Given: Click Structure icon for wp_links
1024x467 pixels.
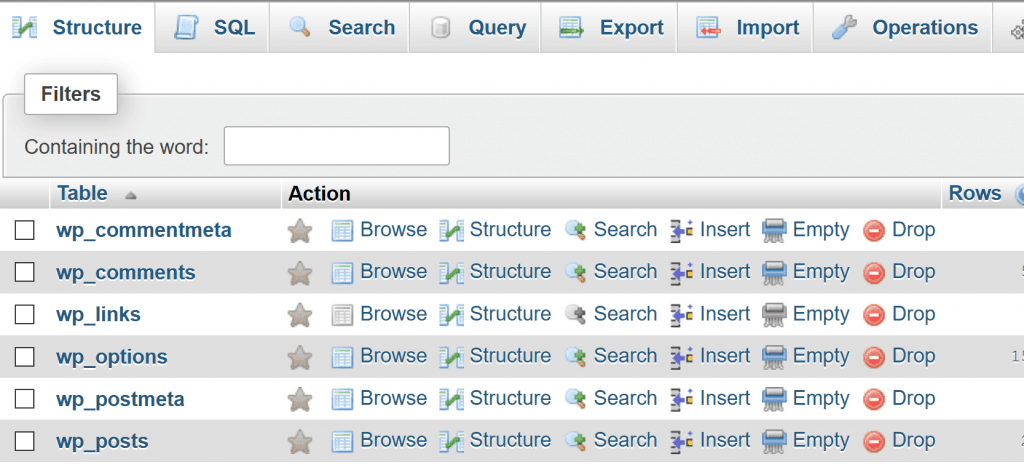Looking at the screenshot, I should 451,315.
